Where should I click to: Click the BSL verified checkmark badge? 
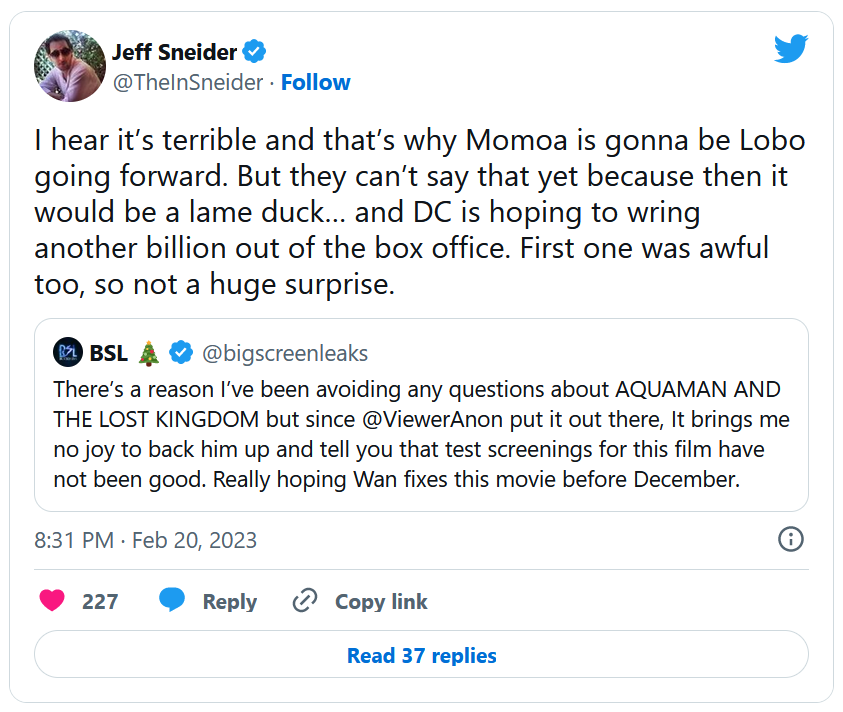point(181,353)
